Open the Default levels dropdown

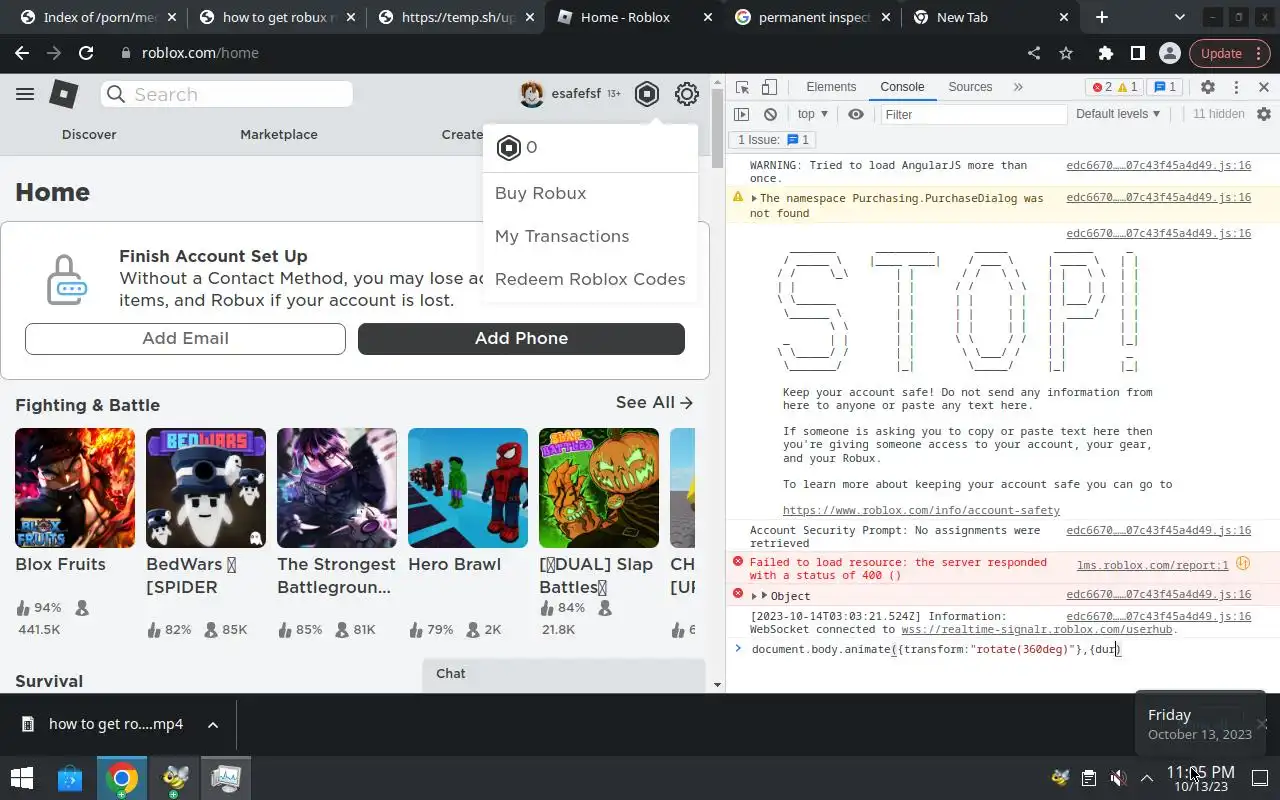[x=1118, y=114]
